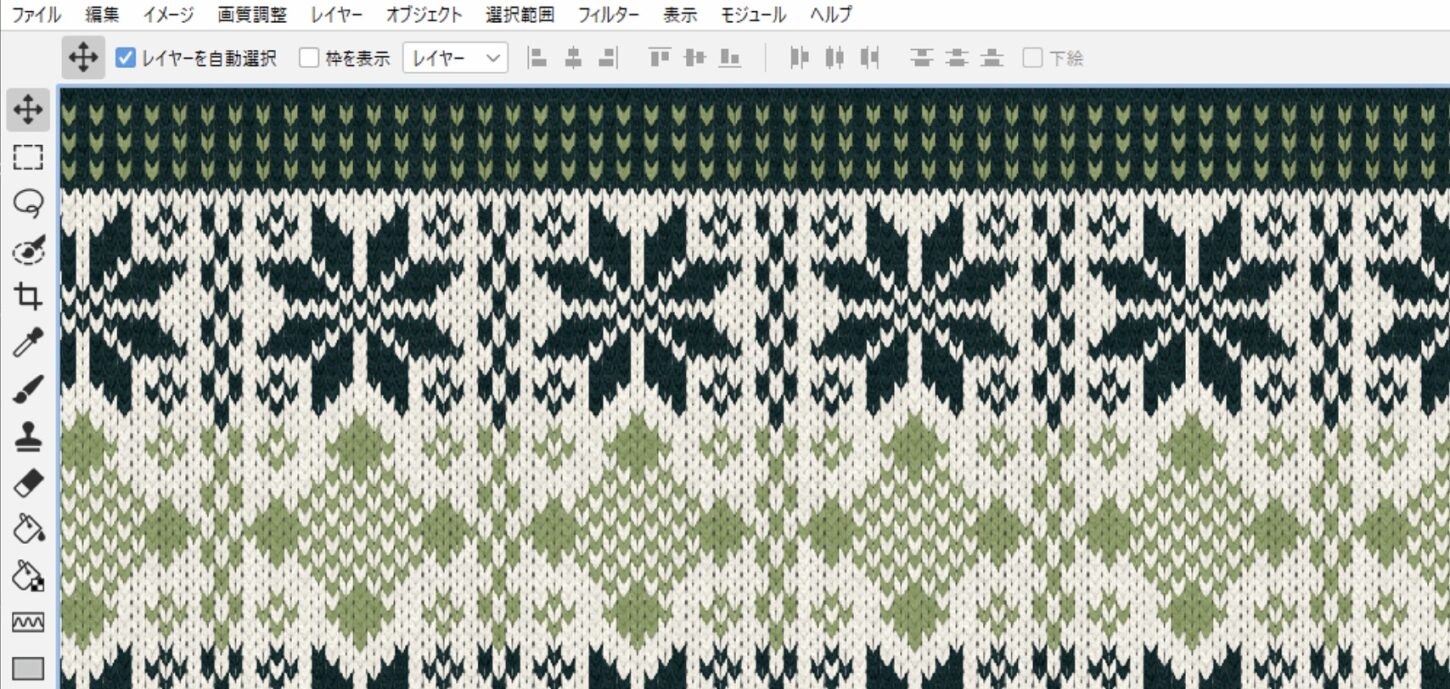1450x689 pixels.
Task: Align layers to left edges
Action: click(x=538, y=58)
